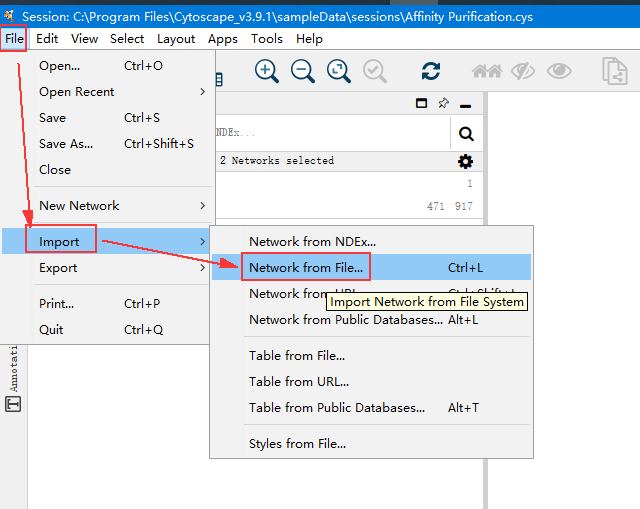The height and width of the screenshot is (509, 640).
Task: Select Table from File... option
Action: point(297,355)
